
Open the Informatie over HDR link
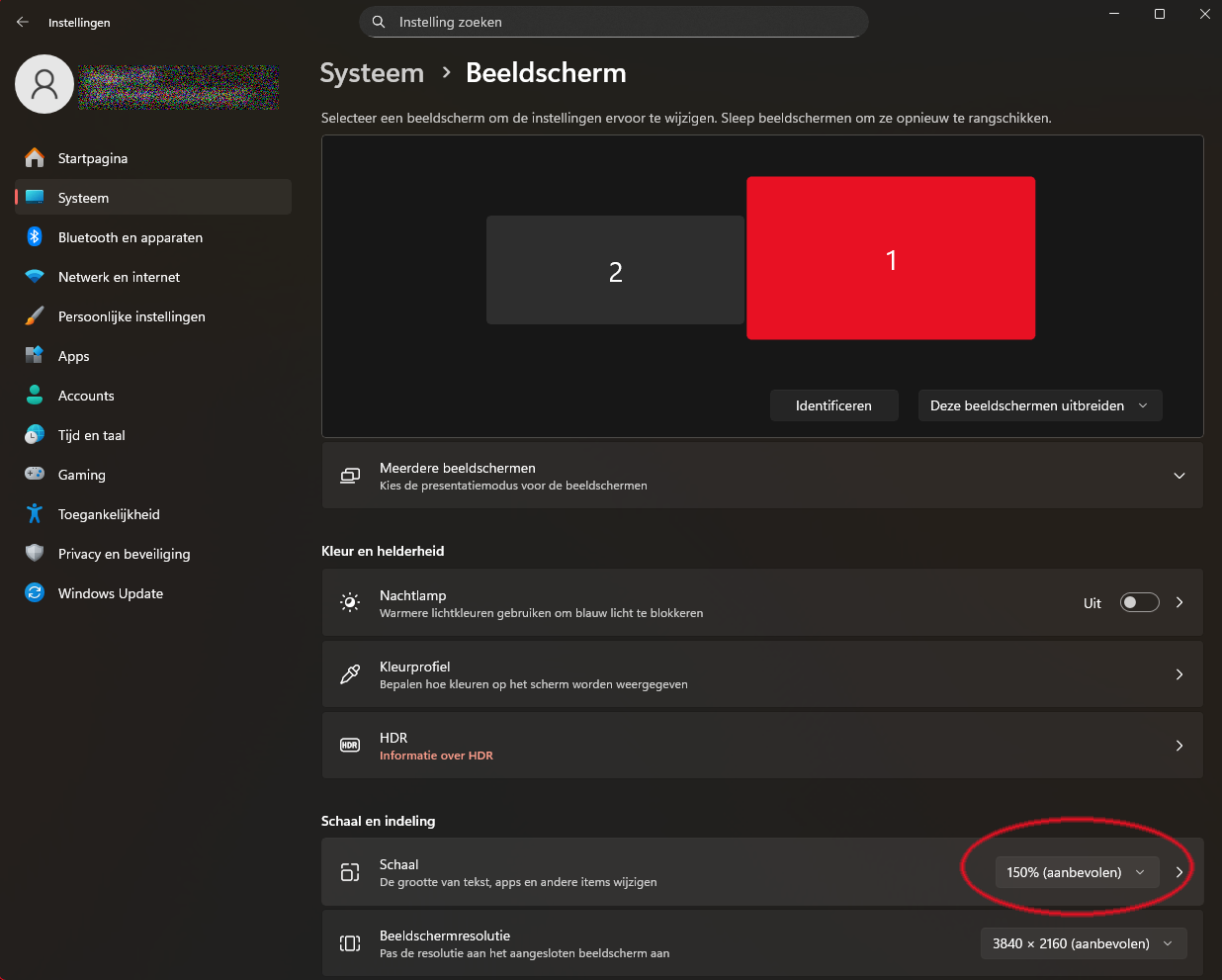pos(436,756)
